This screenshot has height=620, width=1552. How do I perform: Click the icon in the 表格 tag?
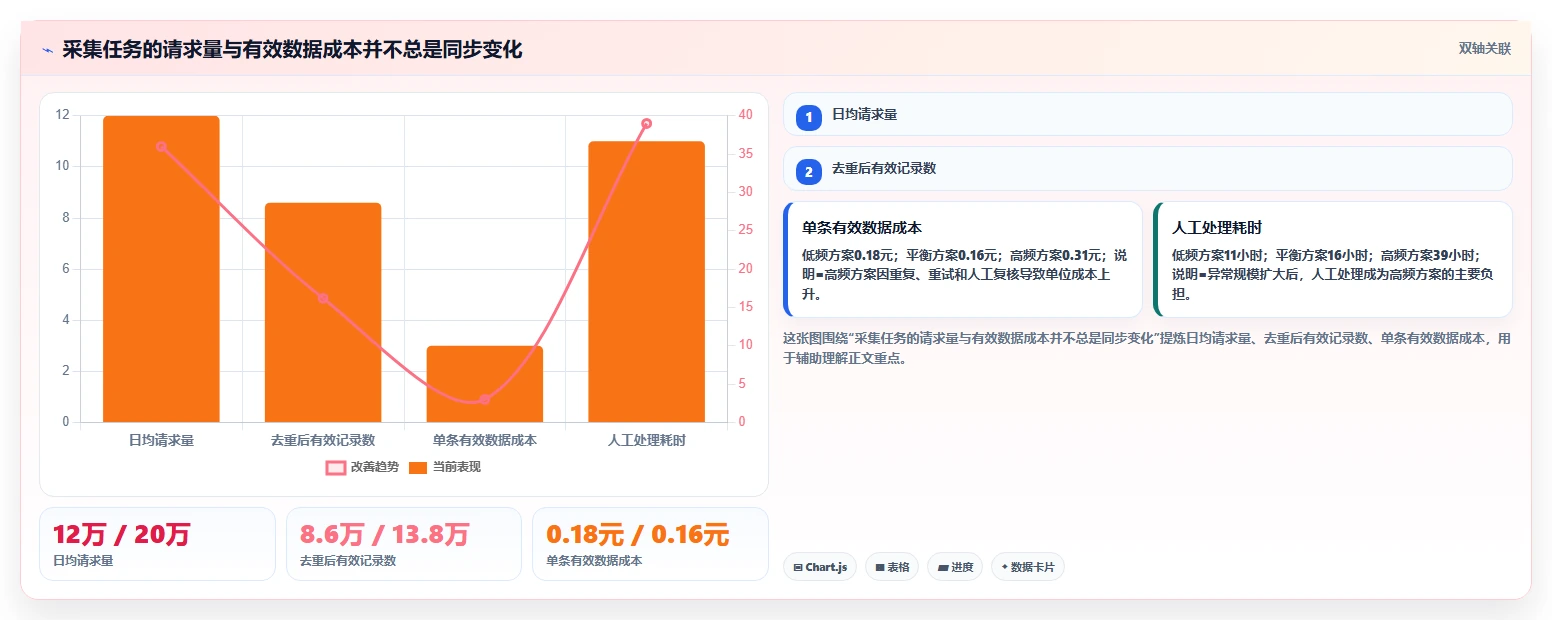880,567
